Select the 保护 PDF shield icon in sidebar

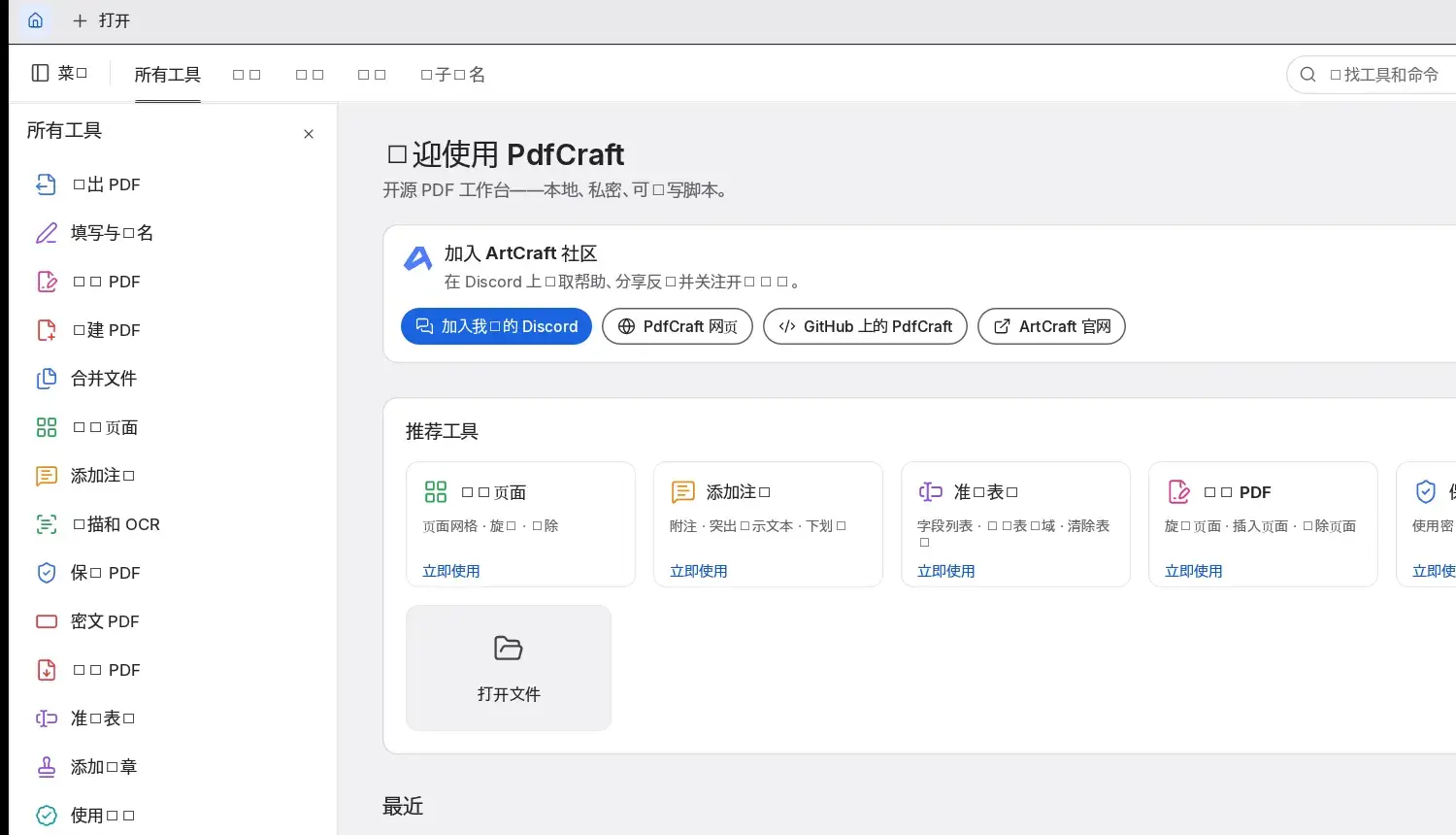coord(47,573)
